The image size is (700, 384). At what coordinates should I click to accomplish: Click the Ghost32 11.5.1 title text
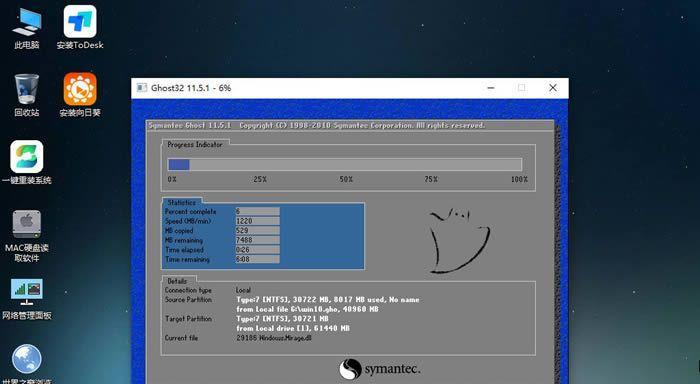pyautogui.click(x=191, y=88)
